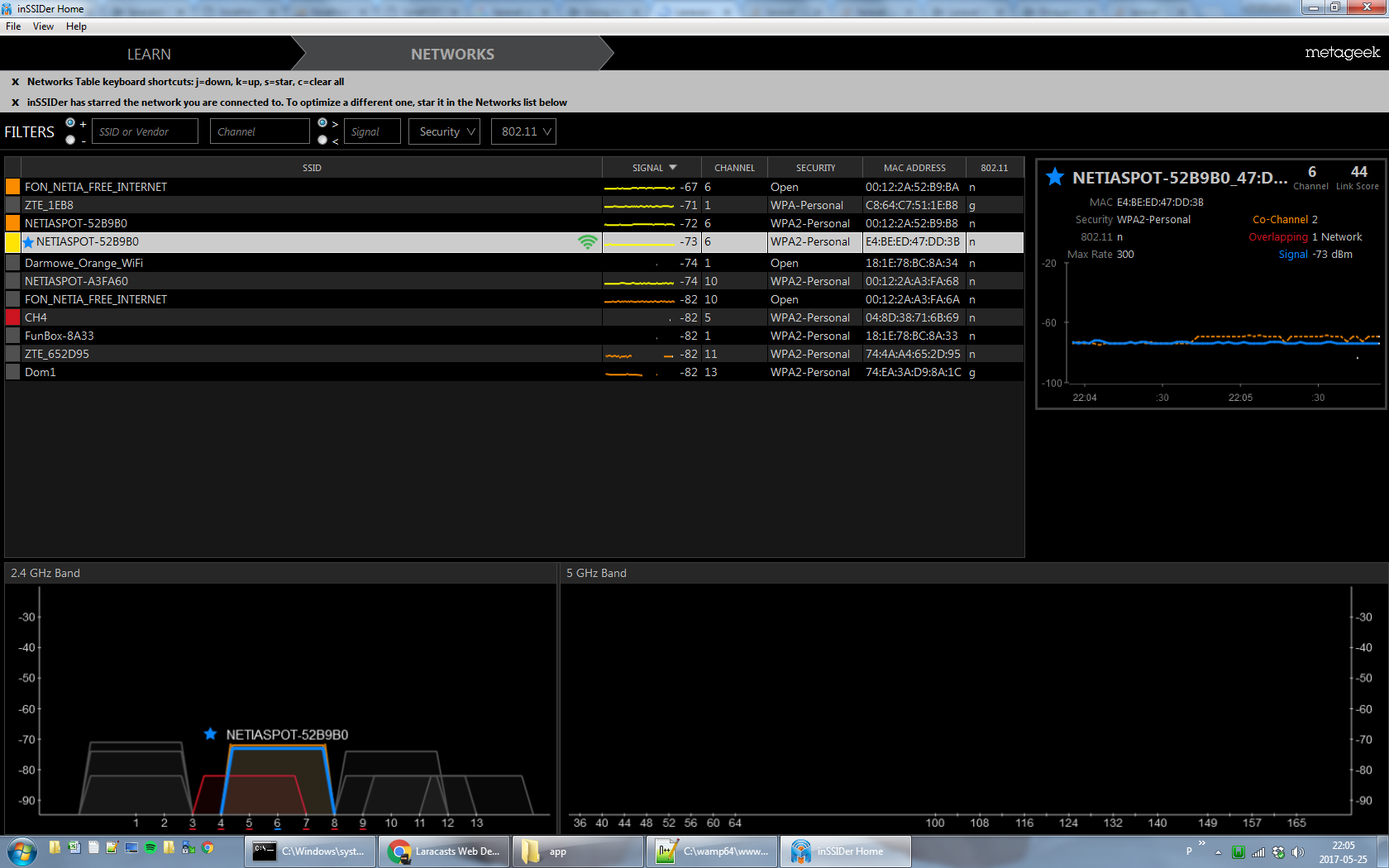The height and width of the screenshot is (868, 1389).
Task: Switch to the LEARN tab
Action: pos(149,54)
